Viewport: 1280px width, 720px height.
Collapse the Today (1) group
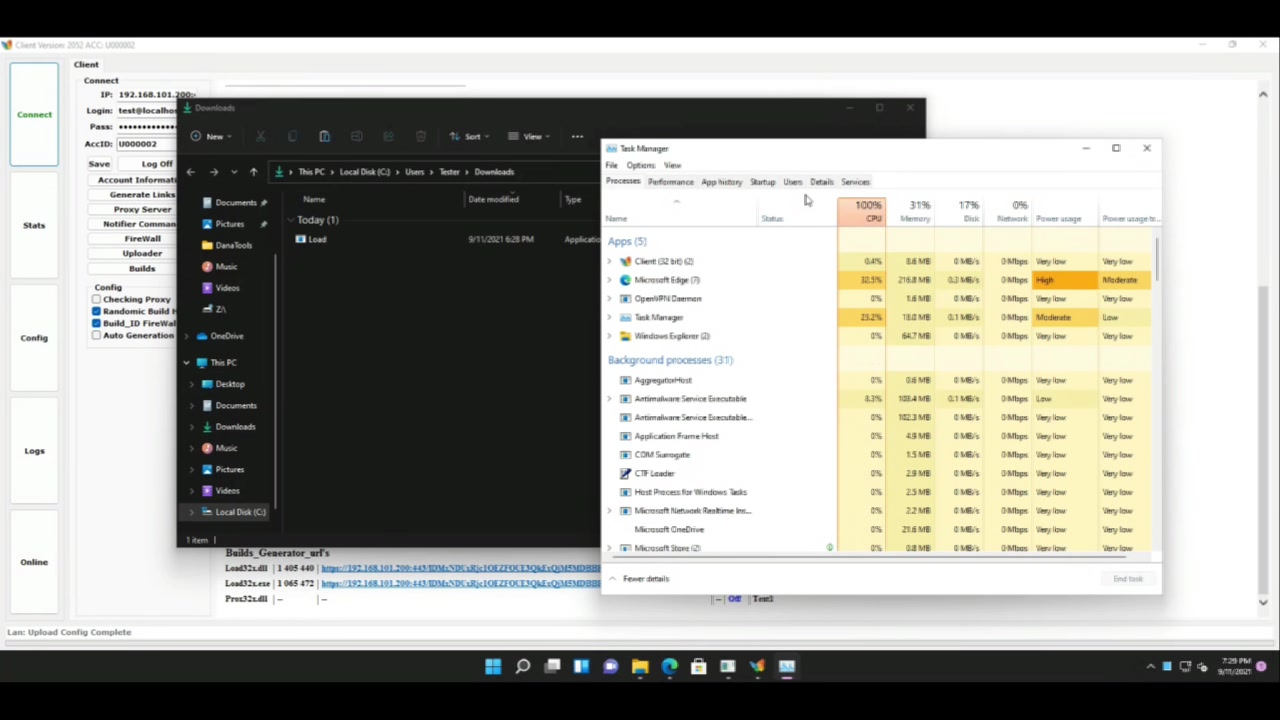[x=291, y=220]
